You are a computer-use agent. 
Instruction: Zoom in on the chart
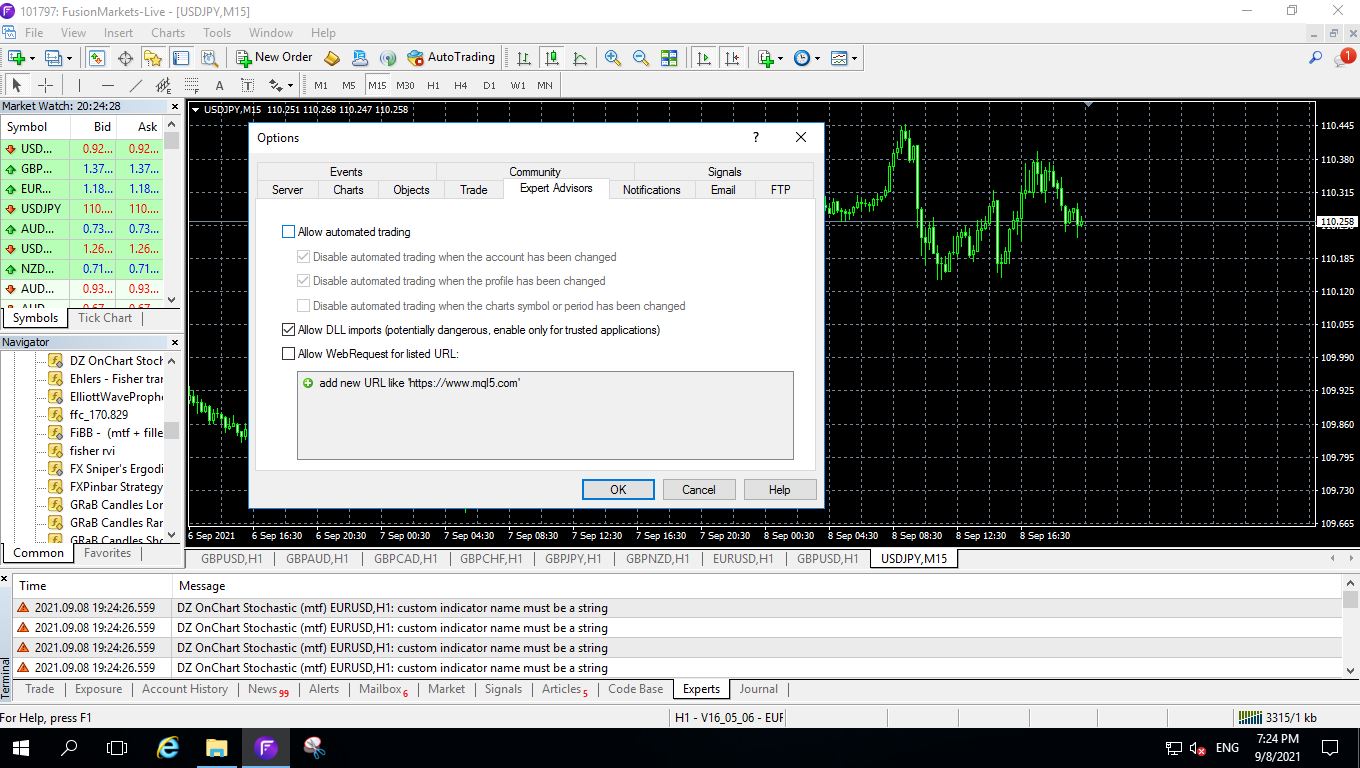(x=612, y=58)
